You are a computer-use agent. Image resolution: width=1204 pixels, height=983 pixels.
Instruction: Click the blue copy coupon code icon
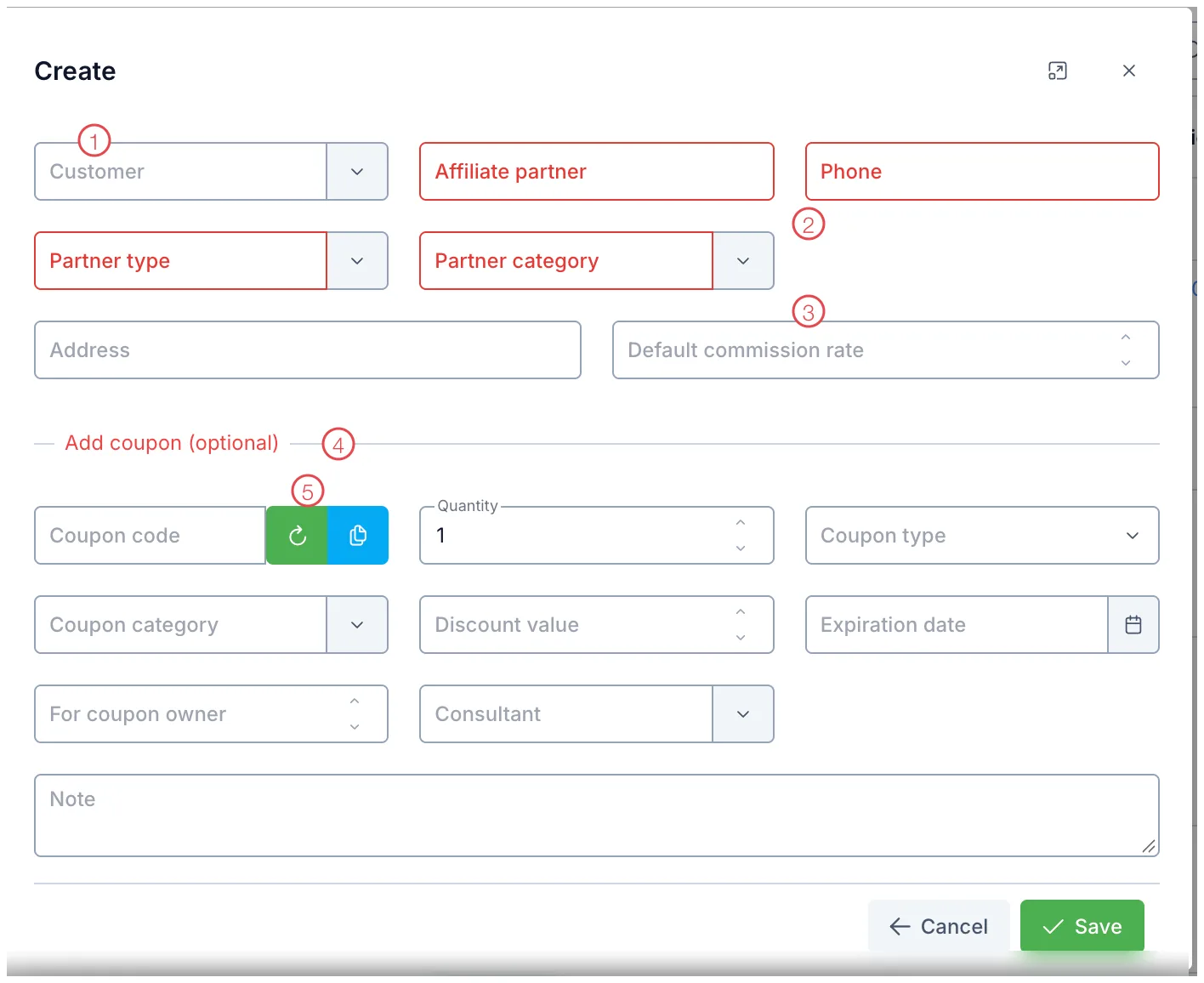(x=358, y=536)
